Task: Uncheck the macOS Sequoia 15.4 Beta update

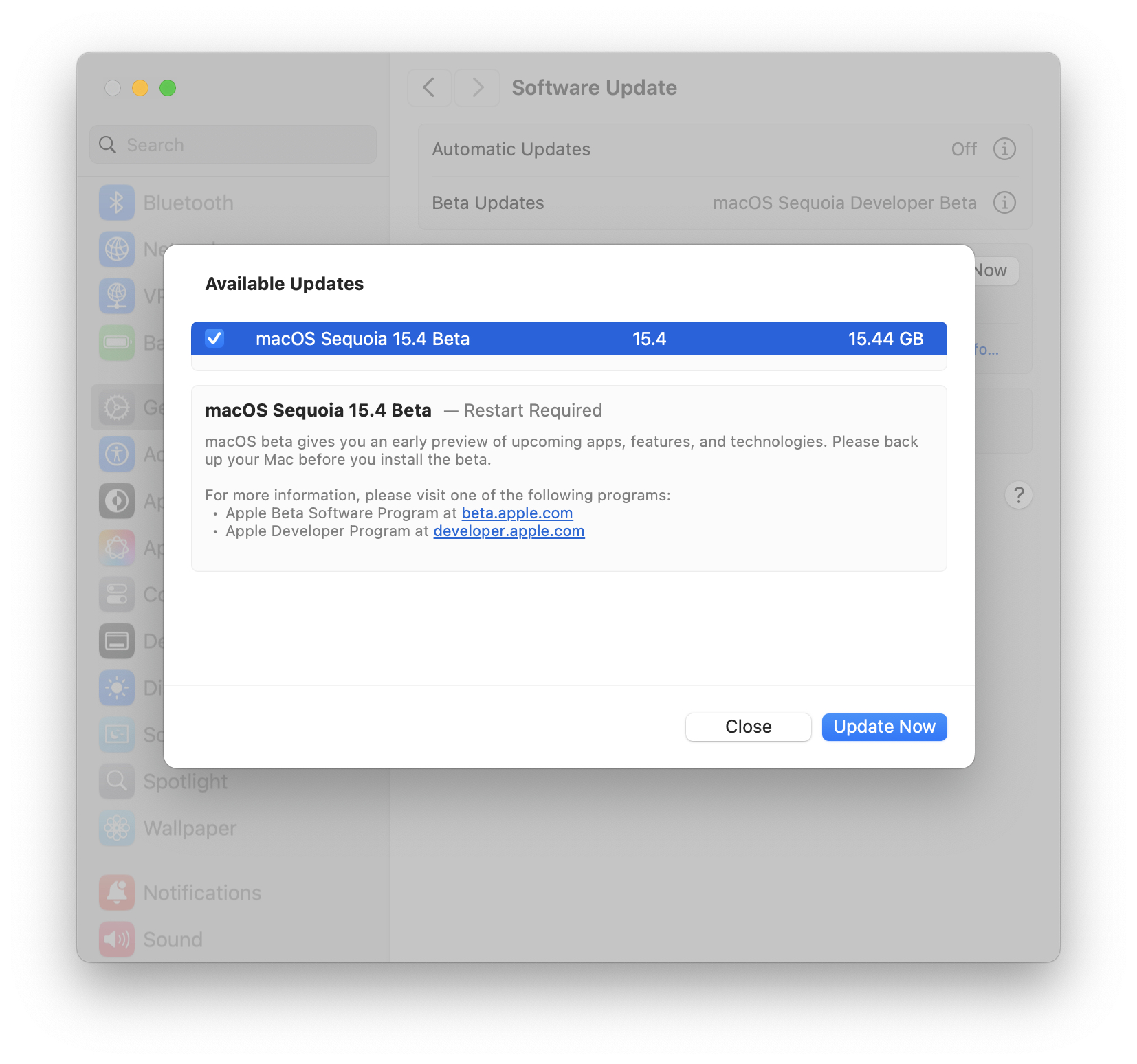Action: click(214, 338)
